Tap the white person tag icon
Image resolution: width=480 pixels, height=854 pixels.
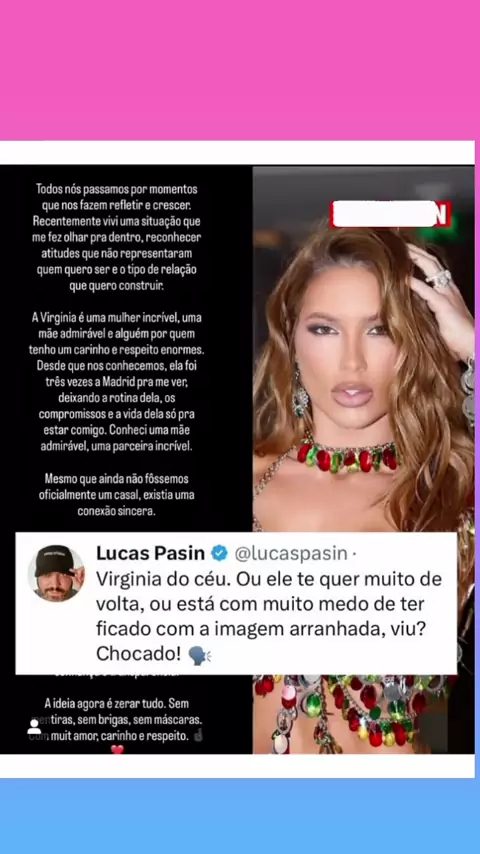coord(34,727)
